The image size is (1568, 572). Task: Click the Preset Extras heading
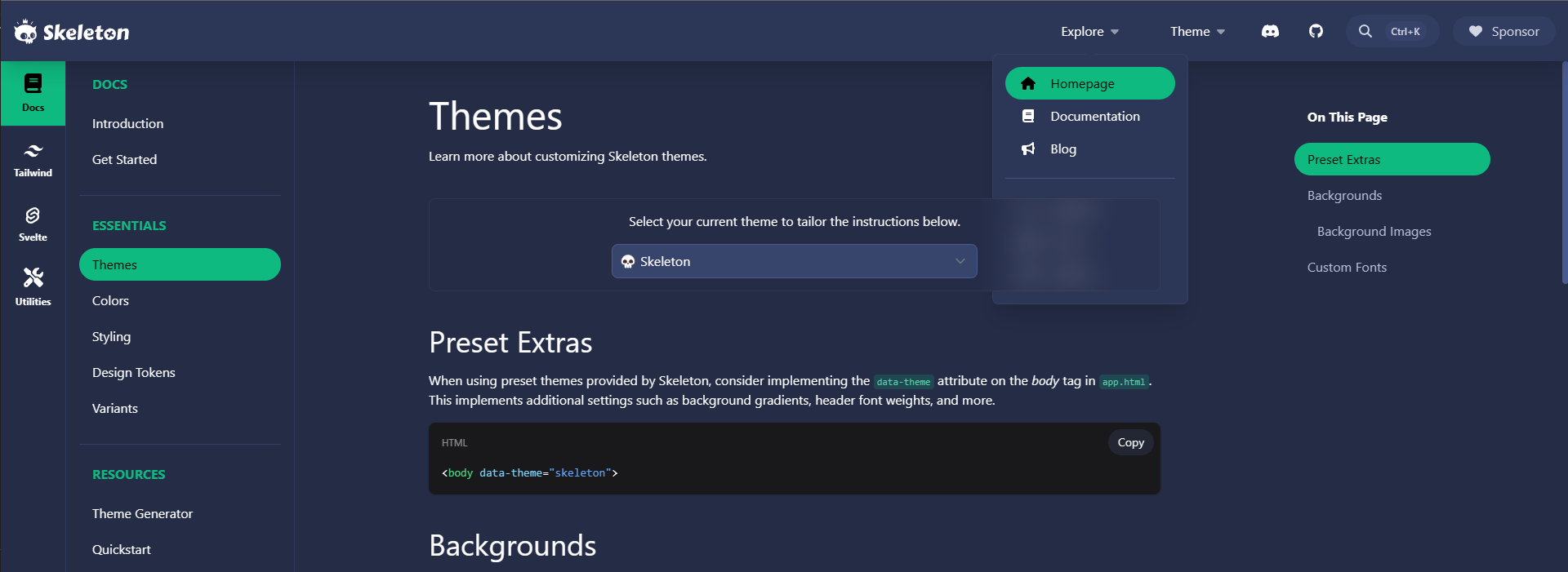coord(510,343)
